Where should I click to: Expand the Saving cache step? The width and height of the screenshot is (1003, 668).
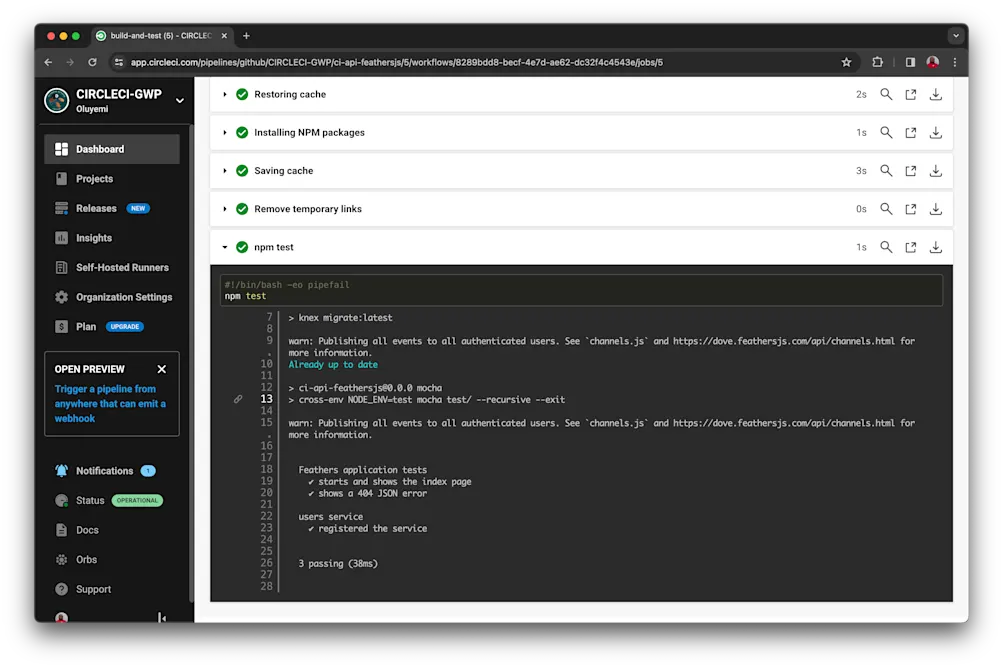[225, 170]
